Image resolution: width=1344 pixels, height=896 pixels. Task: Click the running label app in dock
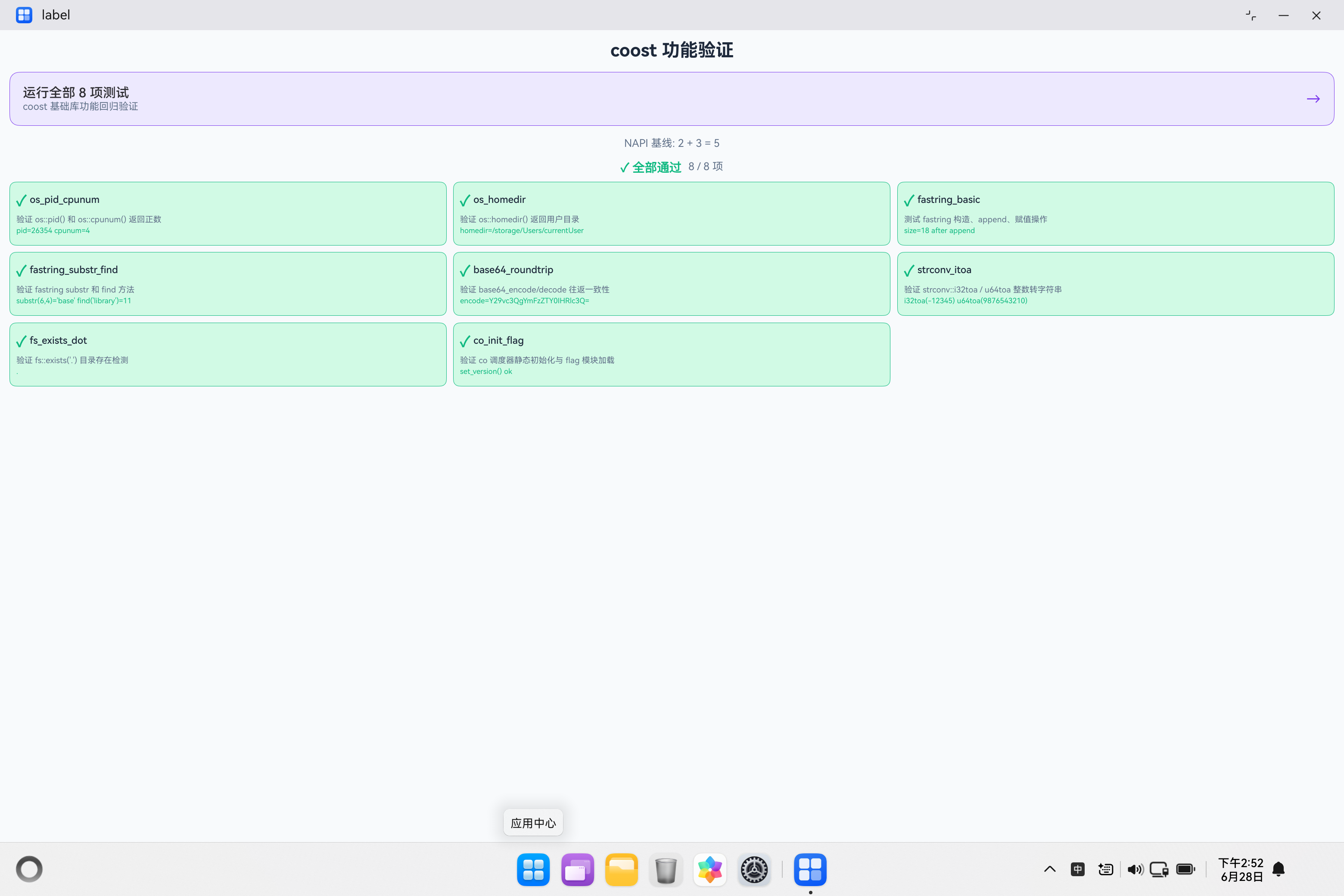(810, 870)
